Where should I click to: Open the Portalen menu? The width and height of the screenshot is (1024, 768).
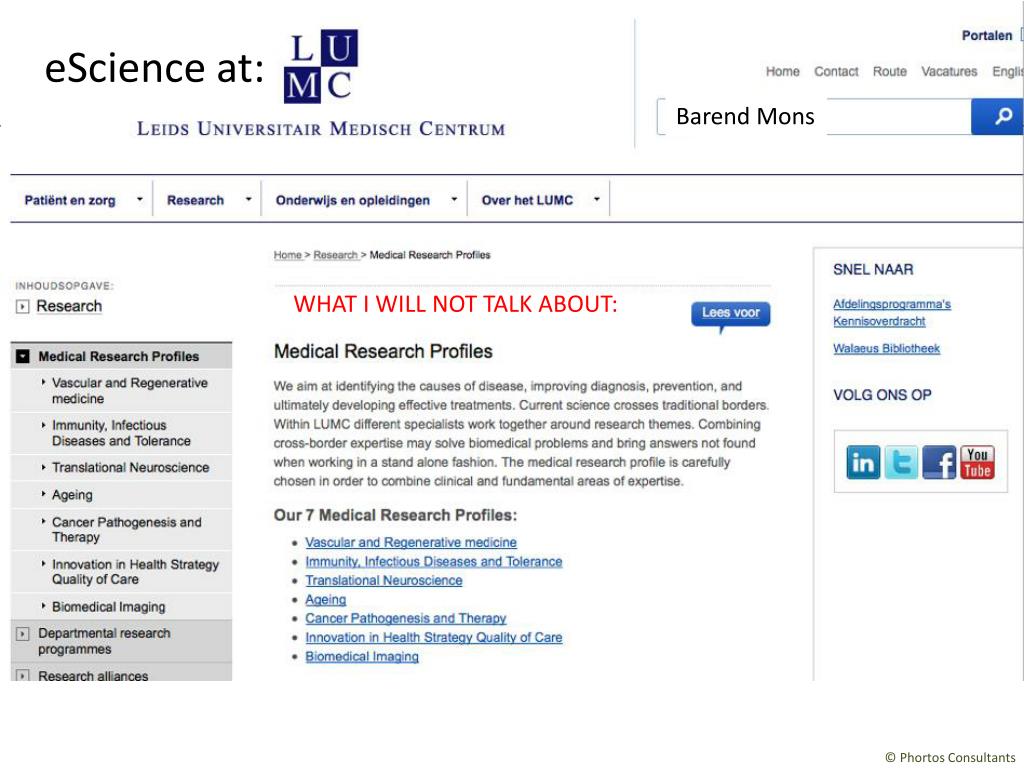(x=987, y=35)
